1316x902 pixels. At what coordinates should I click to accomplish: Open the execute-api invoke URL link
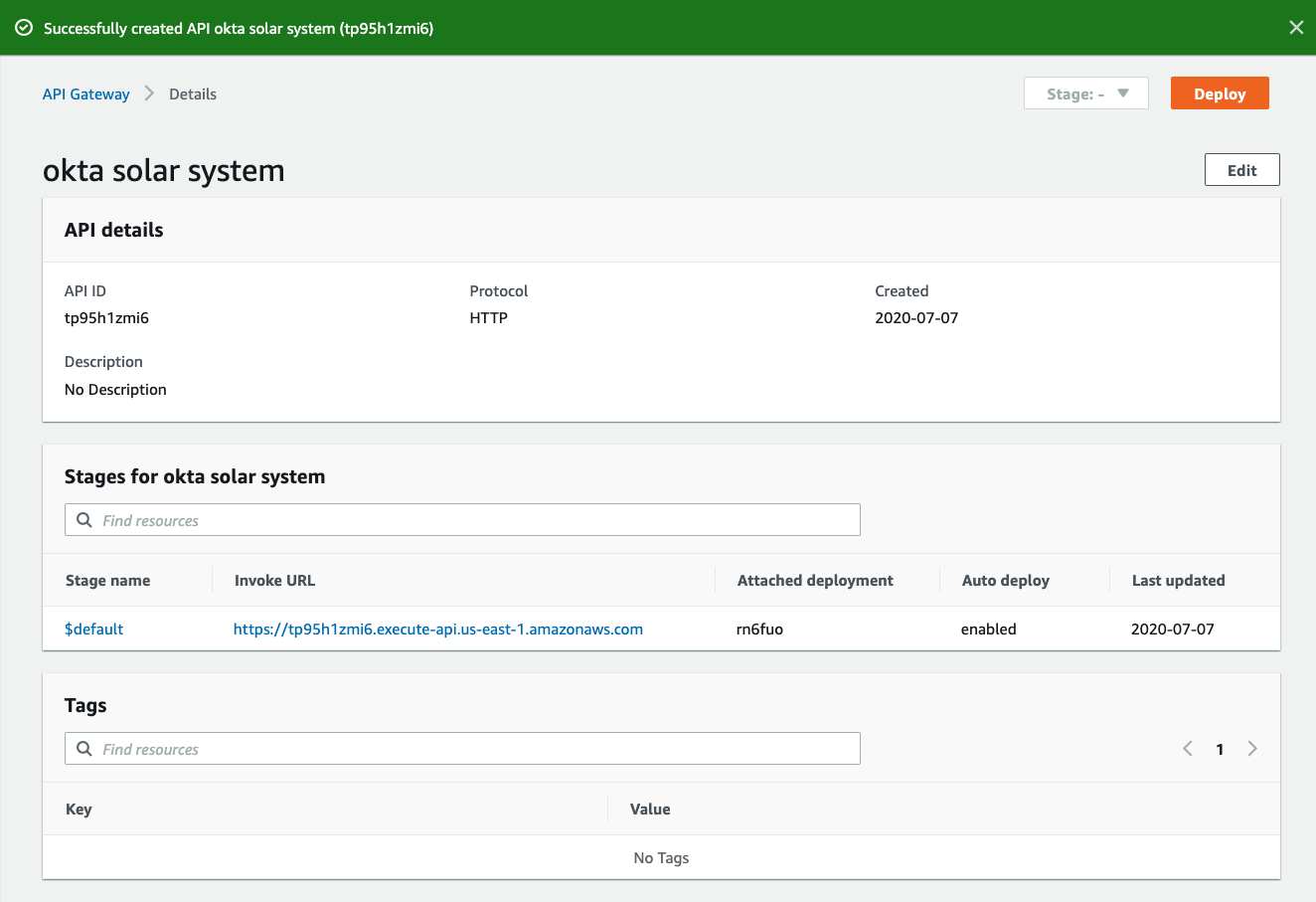(438, 630)
